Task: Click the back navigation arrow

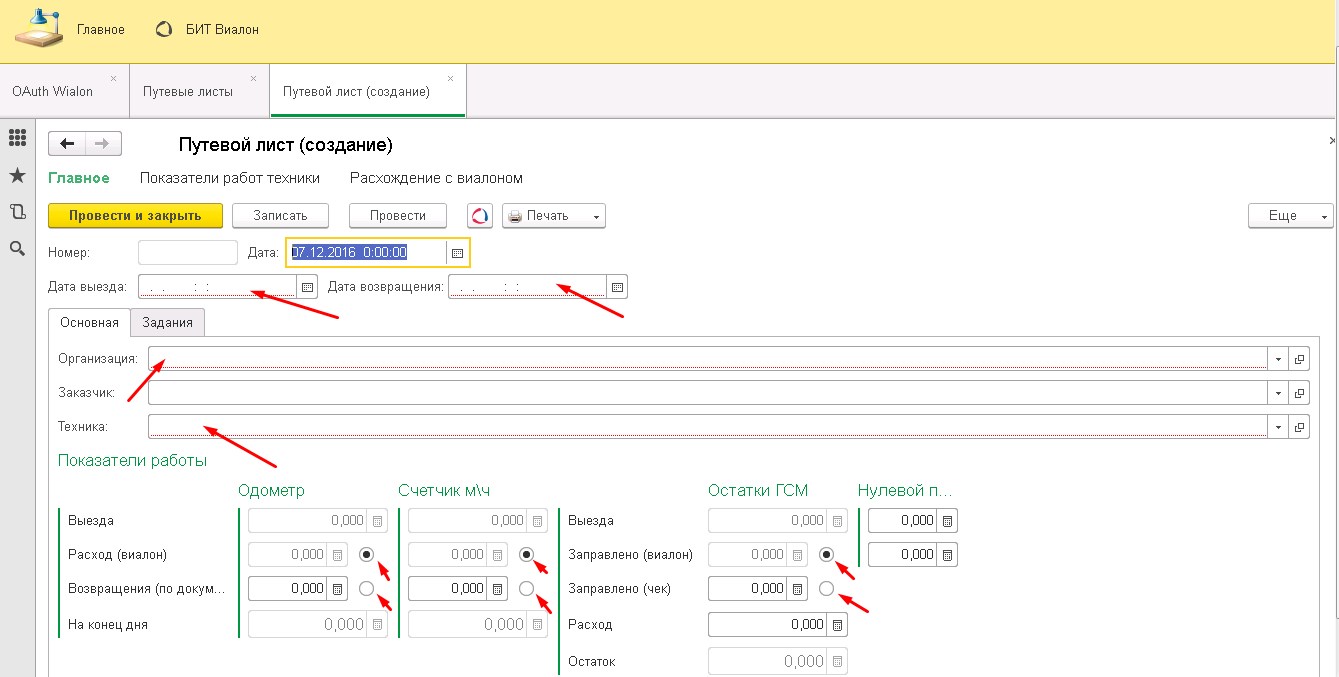Action: point(67,144)
